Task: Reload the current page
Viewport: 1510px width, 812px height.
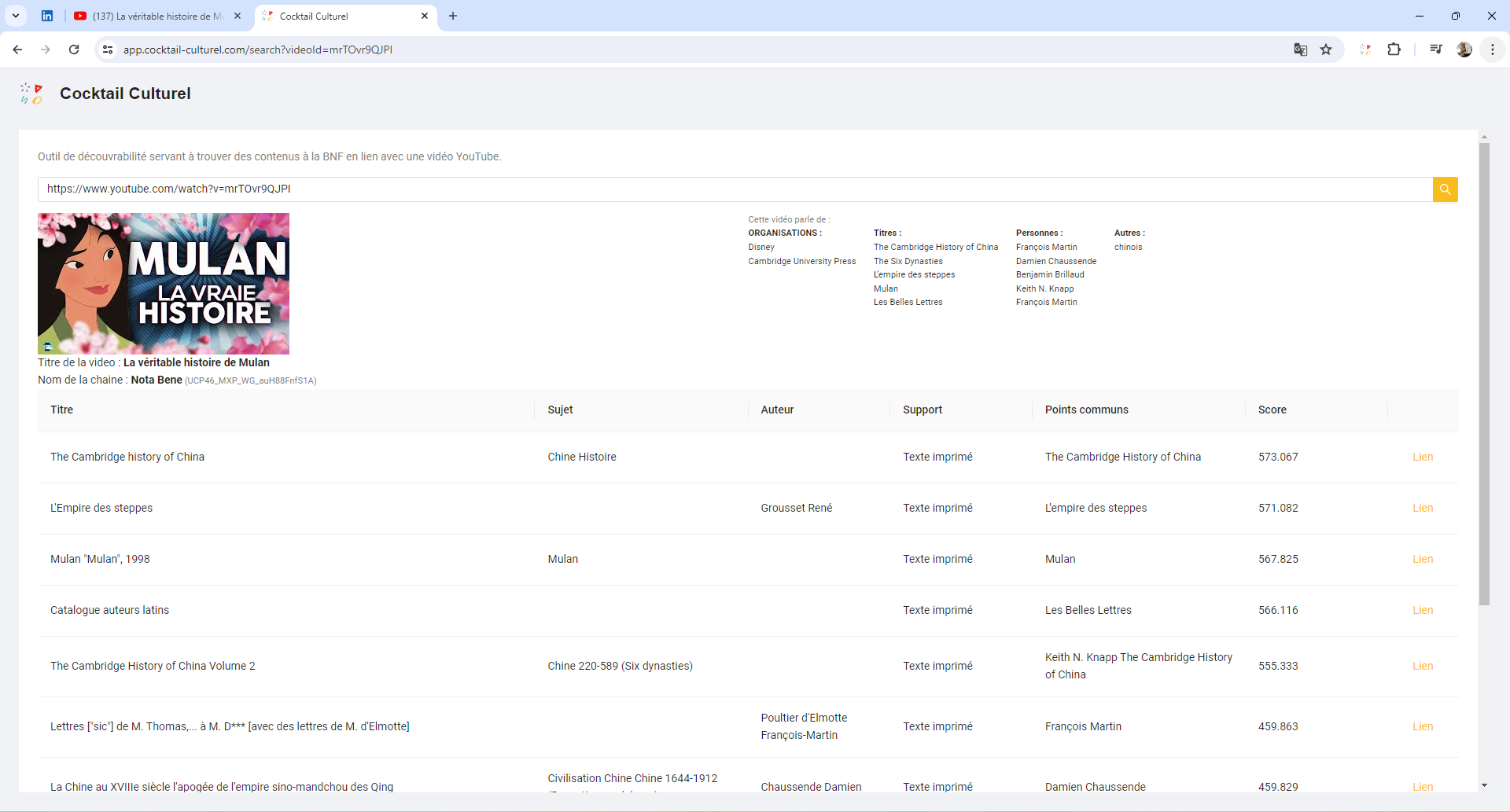Action: coord(74,50)
